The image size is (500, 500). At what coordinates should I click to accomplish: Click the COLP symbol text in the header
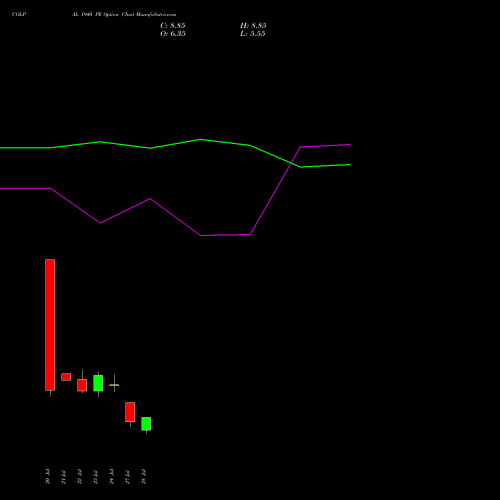pyautogui.click(x=19, y=14)
